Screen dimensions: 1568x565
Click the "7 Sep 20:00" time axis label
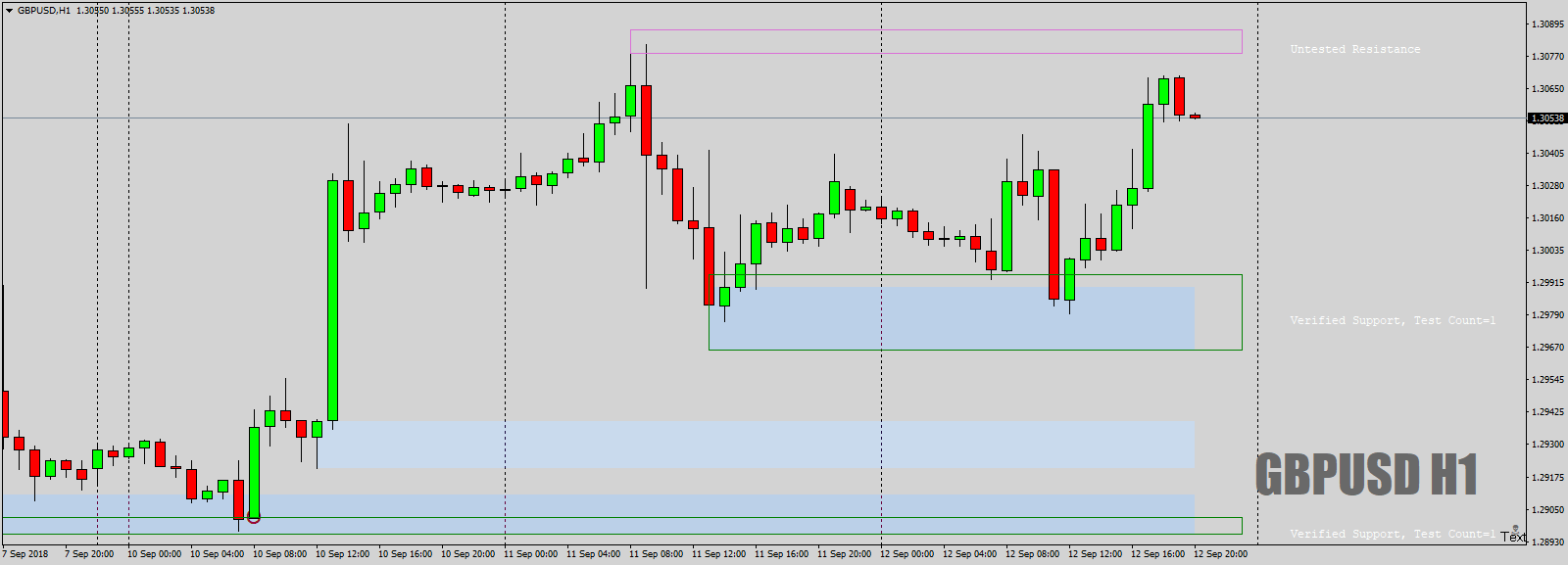pyautogui.click(x=89, y=554)
